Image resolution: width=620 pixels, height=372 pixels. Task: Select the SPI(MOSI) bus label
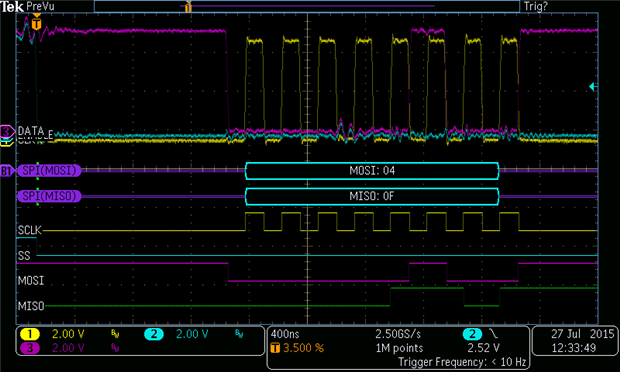[49, 170]
